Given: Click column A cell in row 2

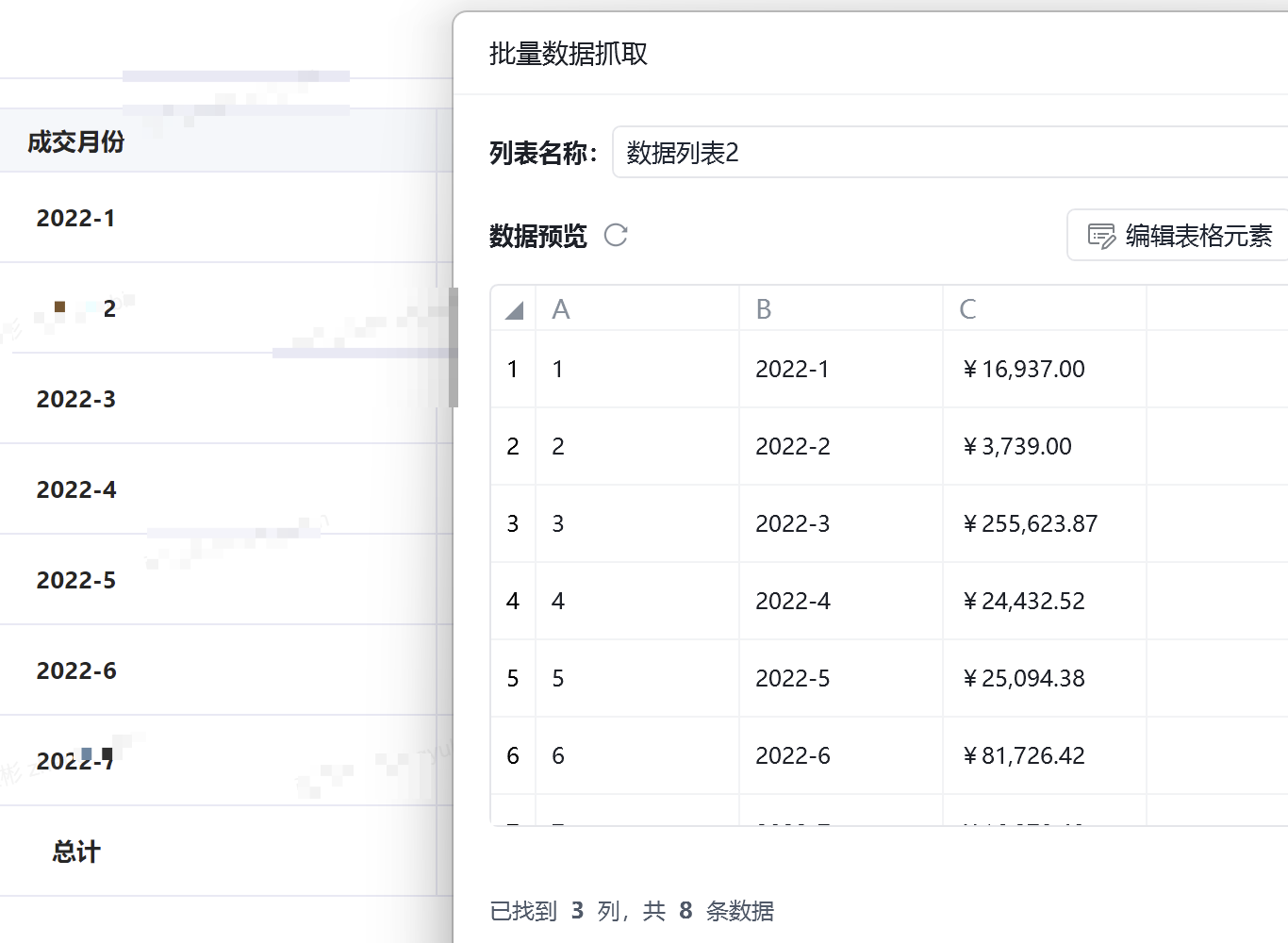Looking at the screenshot, I should (637, 446).
